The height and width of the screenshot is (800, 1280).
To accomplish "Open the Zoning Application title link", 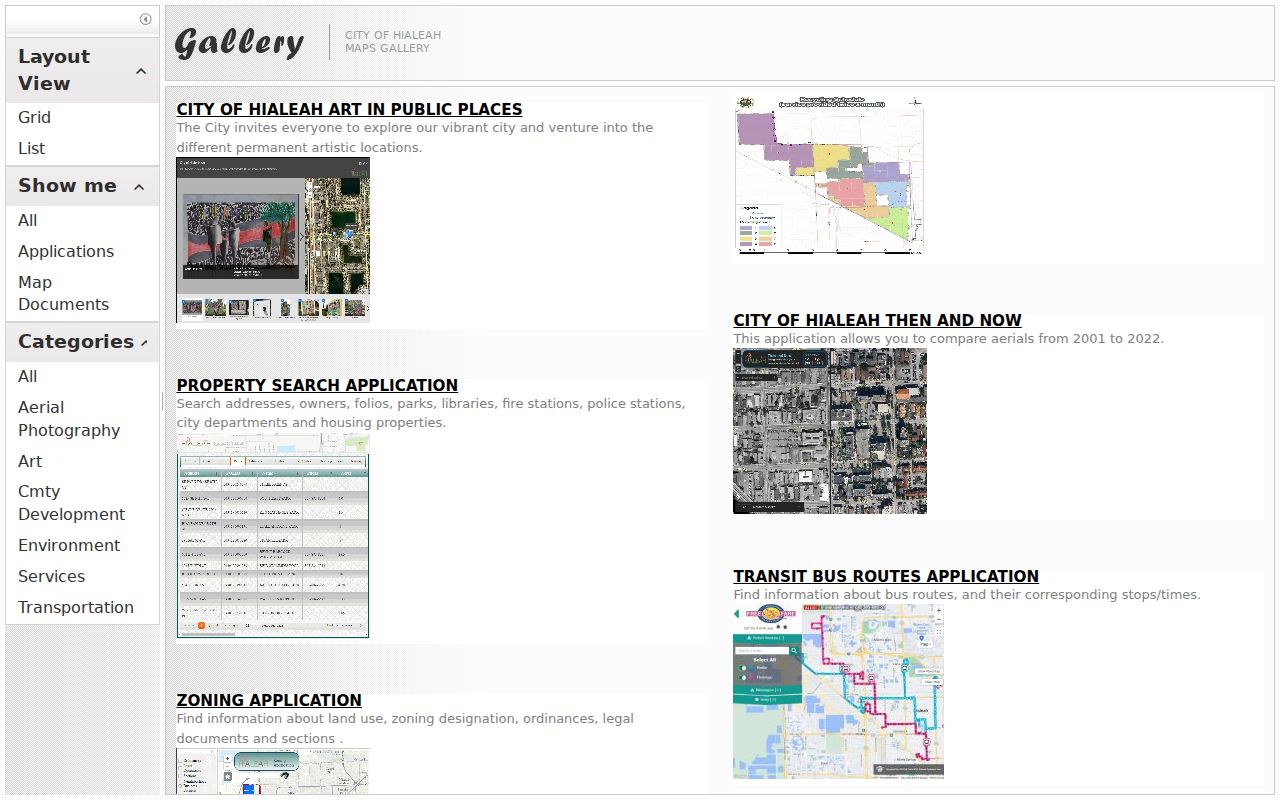I will click(x=269, y=700).
